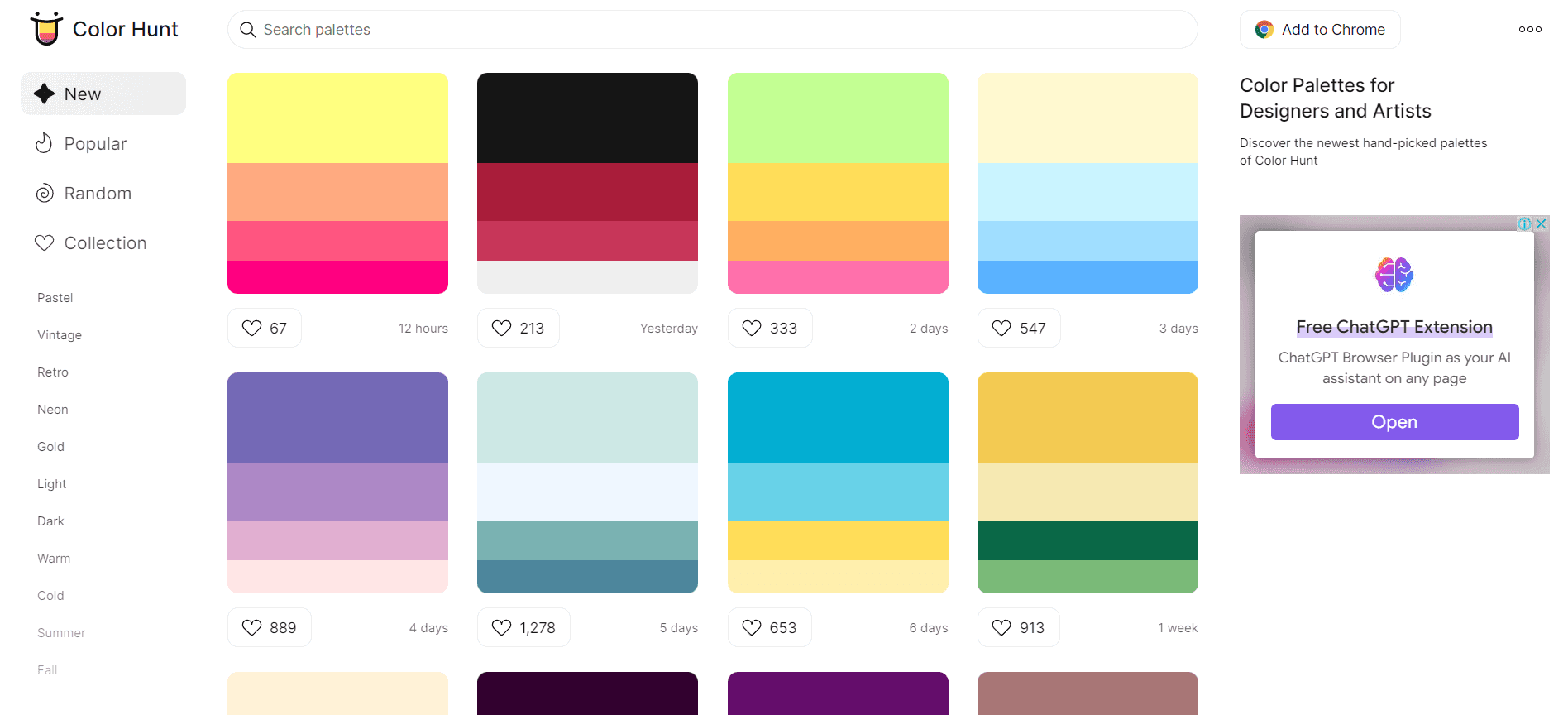Open the three-dots more menu
The image size is (1568, 715).
coord(1530,29)
